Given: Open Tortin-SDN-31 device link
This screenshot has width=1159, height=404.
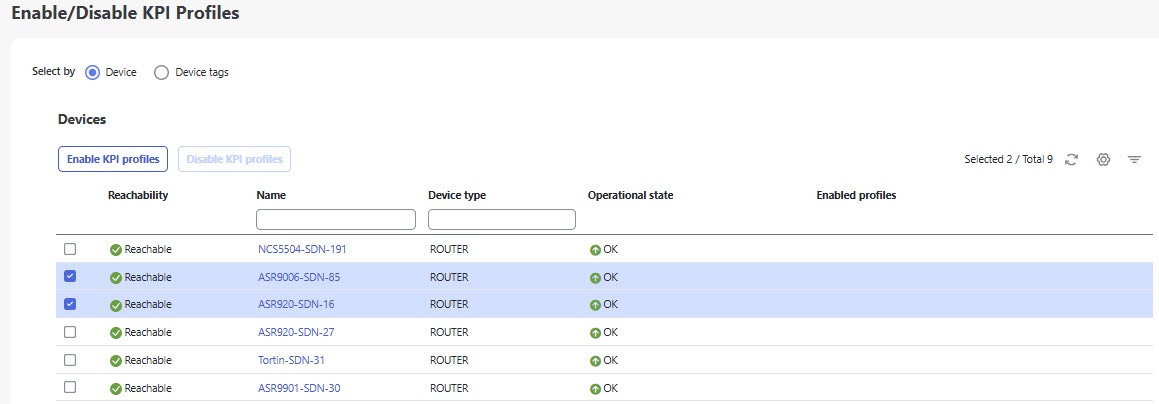Looking at the screenshot, I should click(x=291, y=360).
